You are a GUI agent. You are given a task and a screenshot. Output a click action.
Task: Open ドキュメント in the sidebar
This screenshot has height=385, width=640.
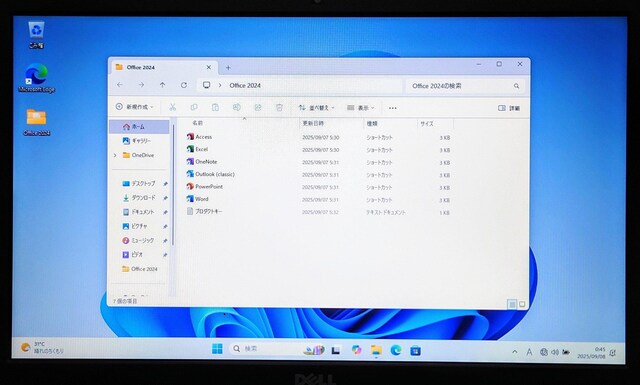click(x=139, y=212)
